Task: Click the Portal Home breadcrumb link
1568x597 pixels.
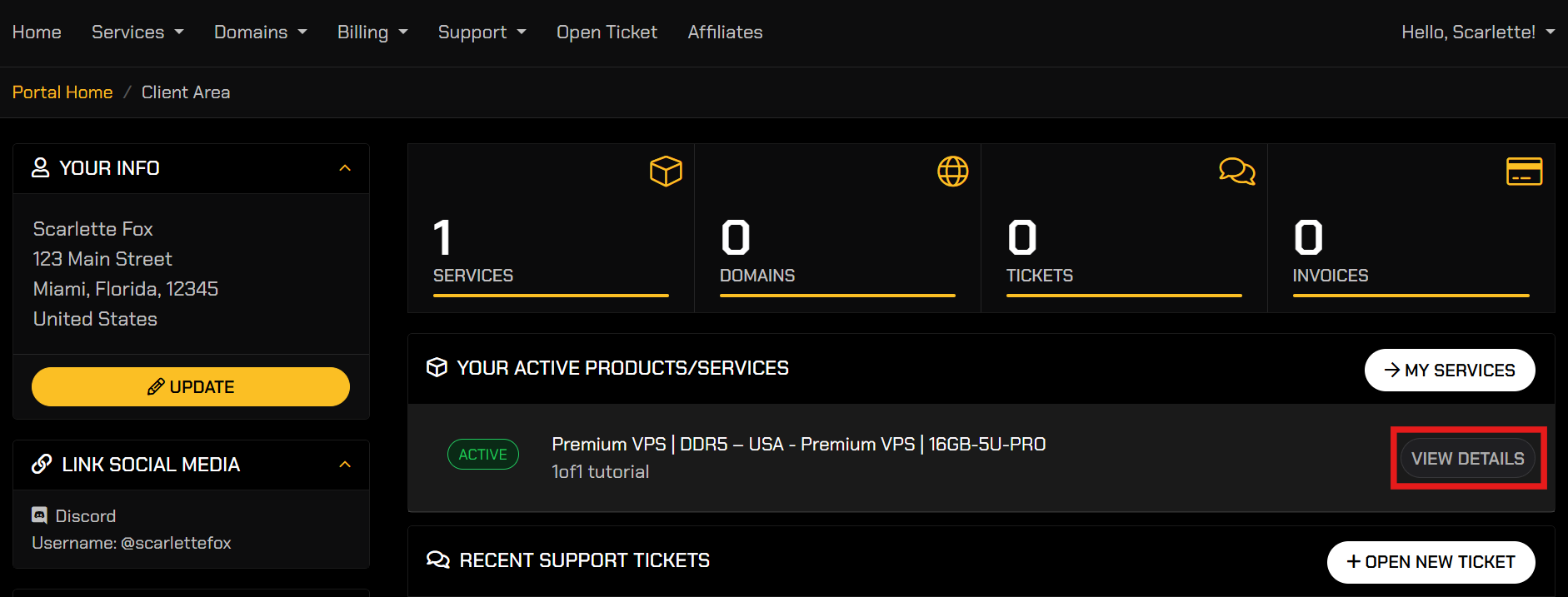Action: pos(62,92)
